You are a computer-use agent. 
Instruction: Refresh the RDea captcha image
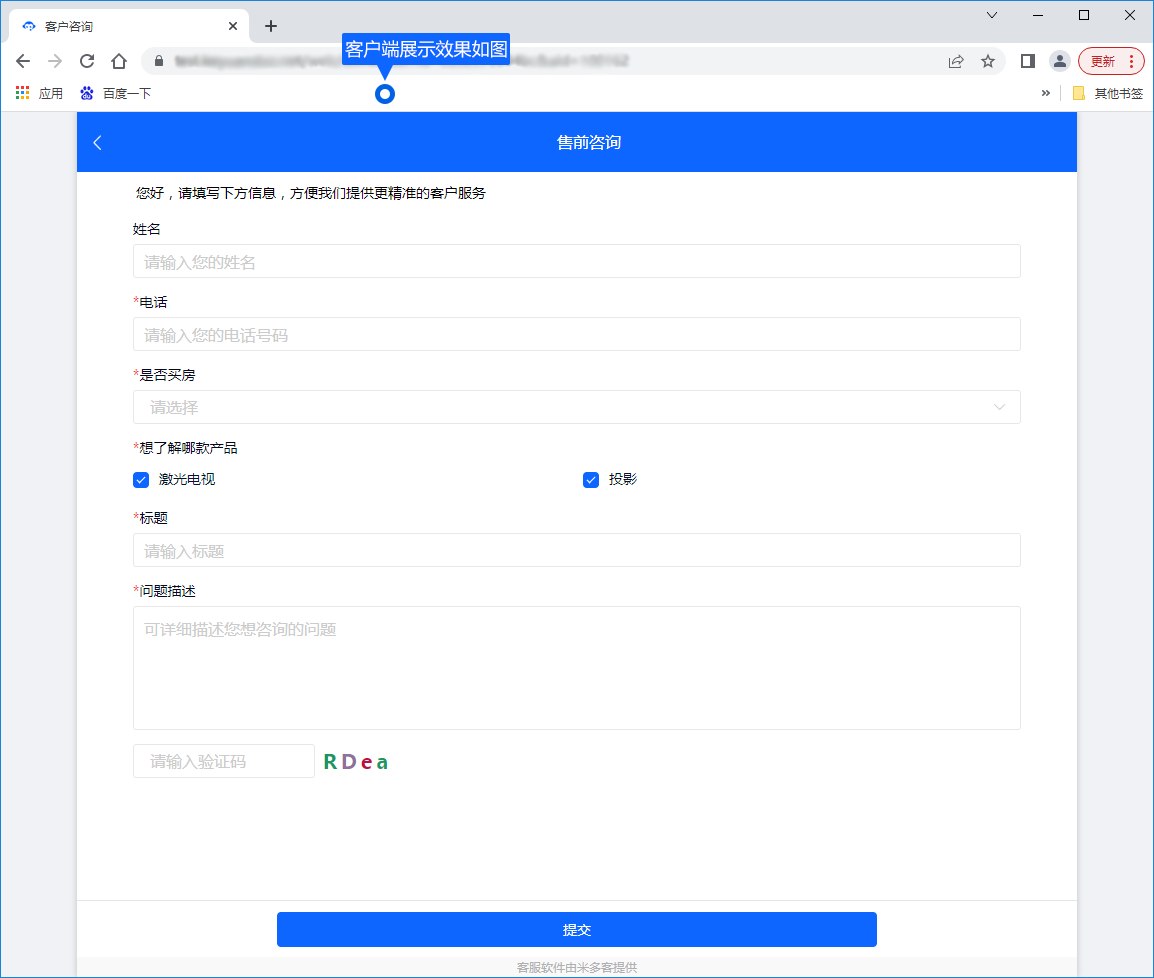pyautogui.click(x=355, y=762)
